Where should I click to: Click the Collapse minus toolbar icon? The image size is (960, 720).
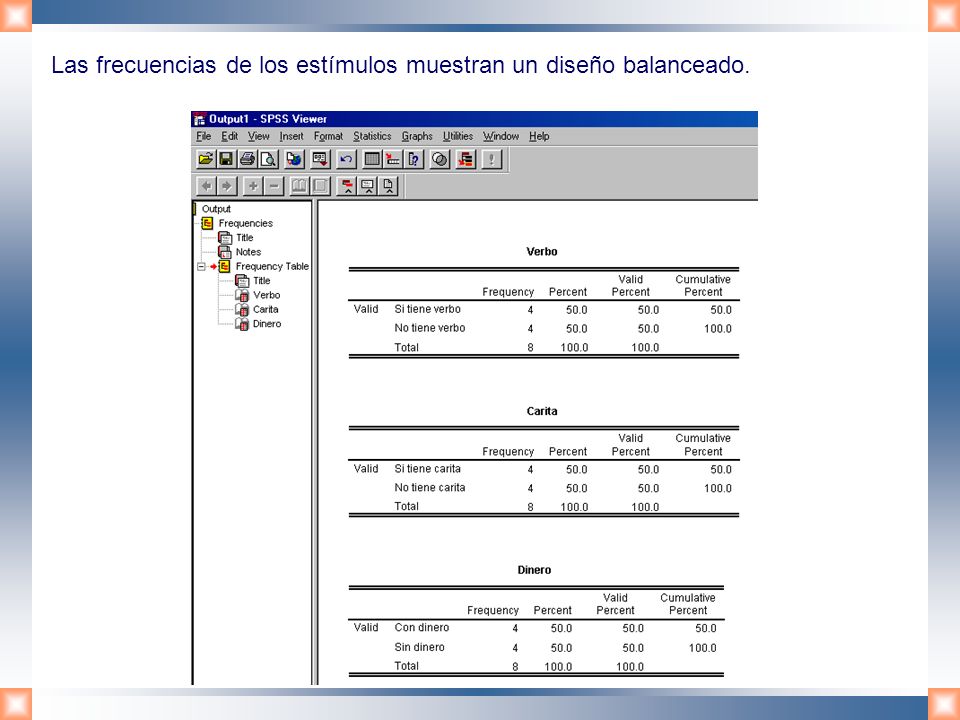[274, 186]
